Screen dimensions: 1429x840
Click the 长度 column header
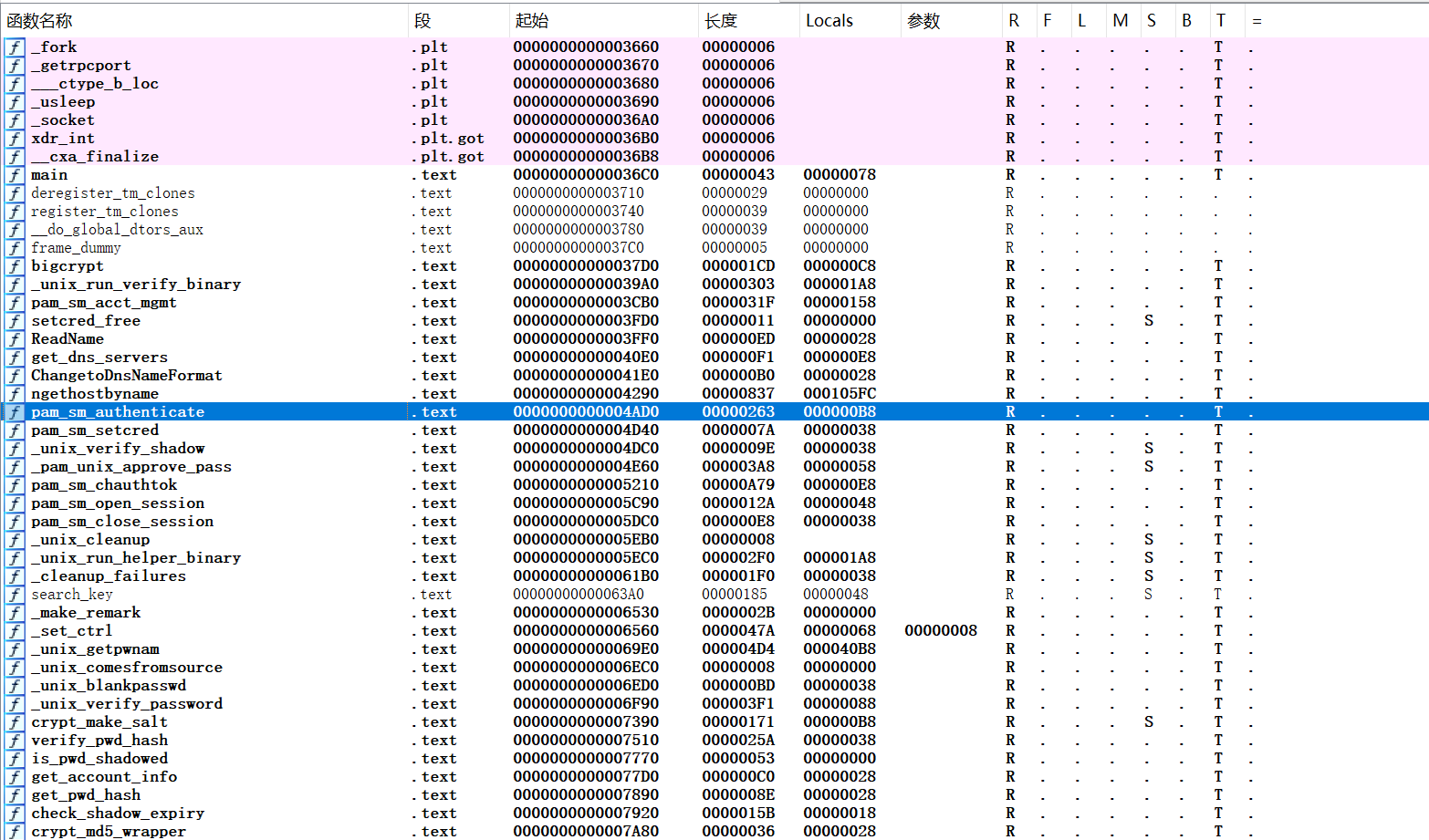(x=721, y=21)
